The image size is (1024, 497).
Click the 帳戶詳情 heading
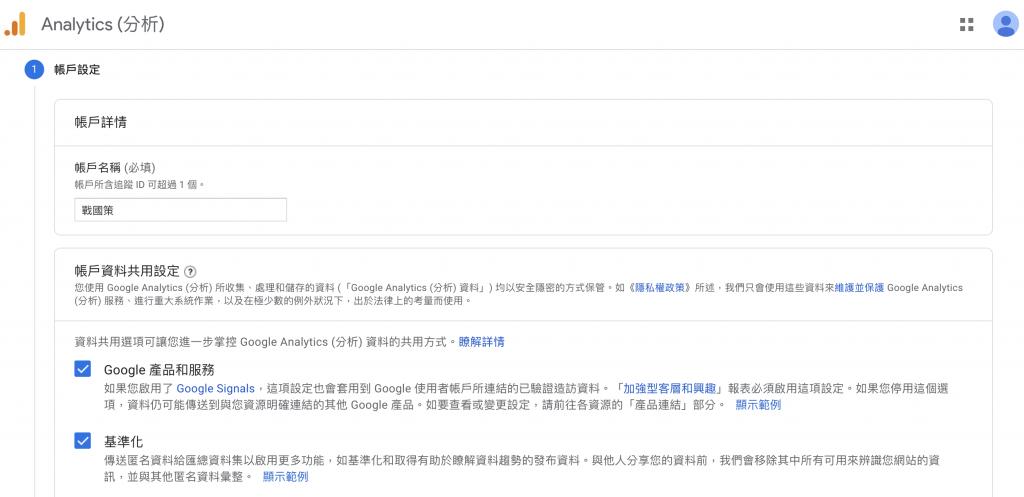(x=101, y=122)
